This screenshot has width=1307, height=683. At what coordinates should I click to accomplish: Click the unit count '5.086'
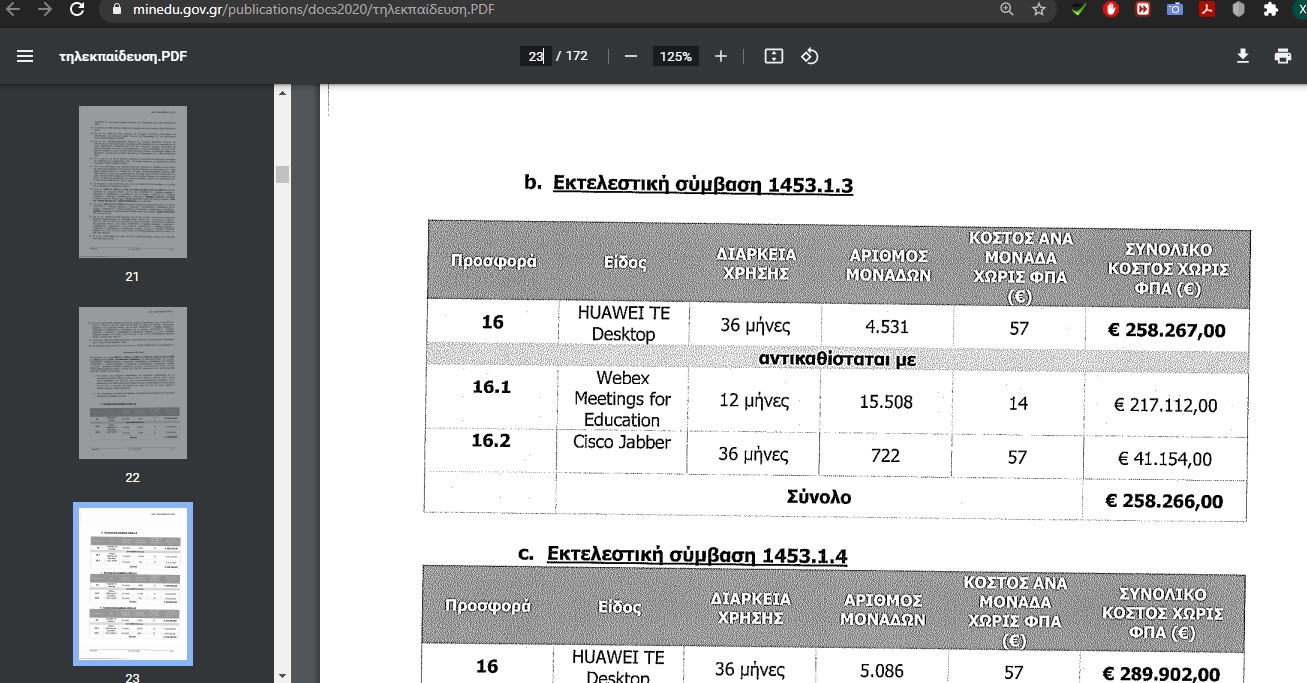[882, 669]
